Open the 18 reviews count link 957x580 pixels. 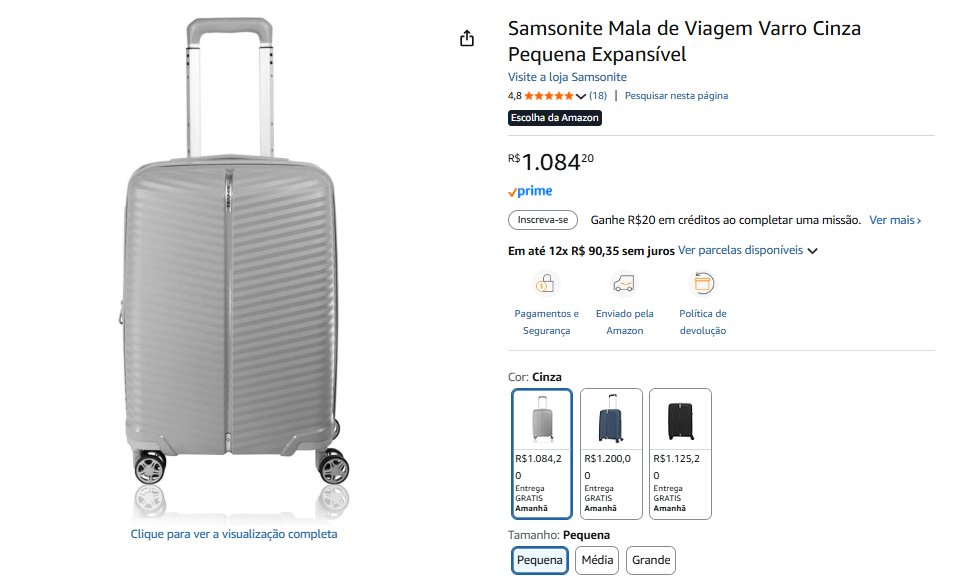(598, 96)
